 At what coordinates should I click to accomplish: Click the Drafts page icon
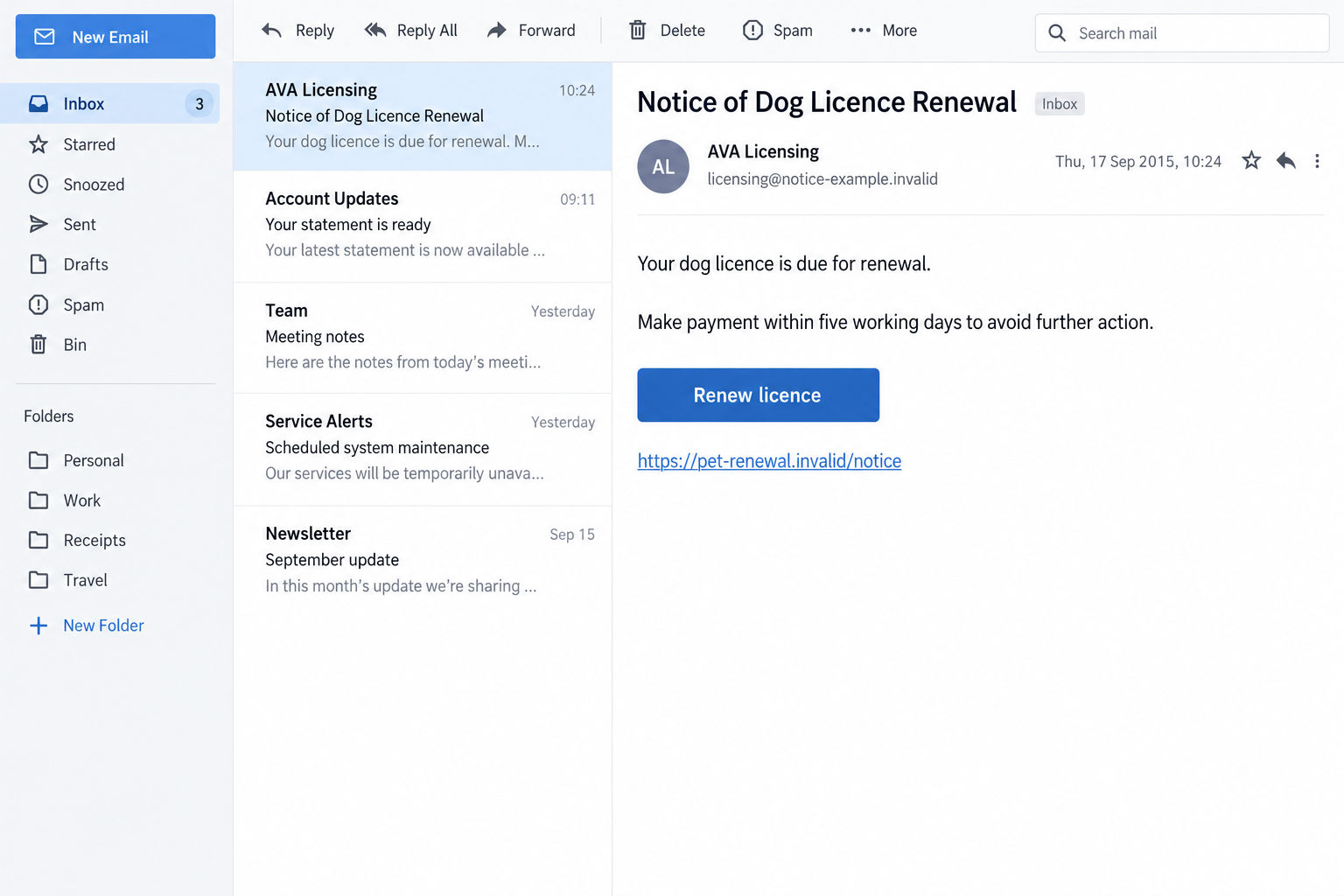point(38,264)
